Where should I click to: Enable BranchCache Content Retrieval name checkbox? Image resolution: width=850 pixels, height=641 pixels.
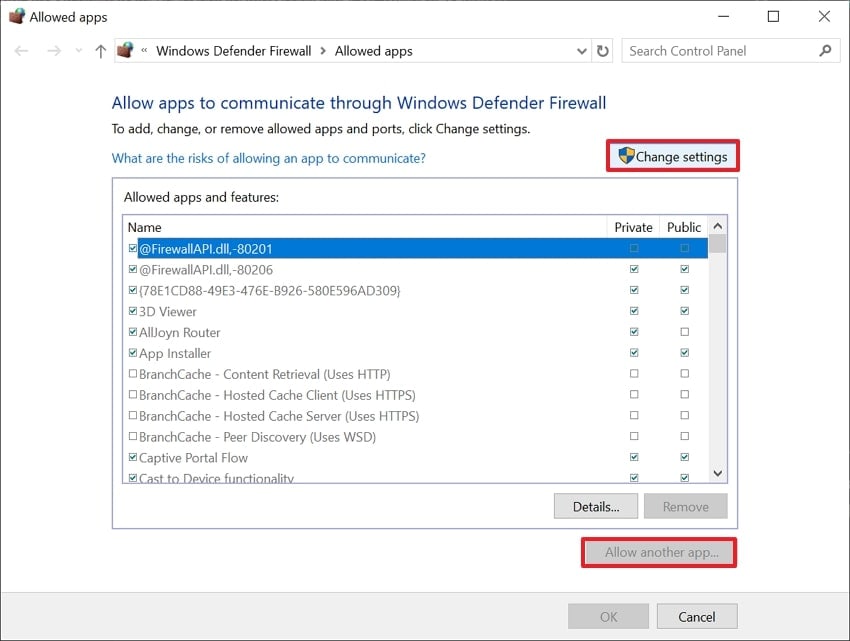(133, 374)
